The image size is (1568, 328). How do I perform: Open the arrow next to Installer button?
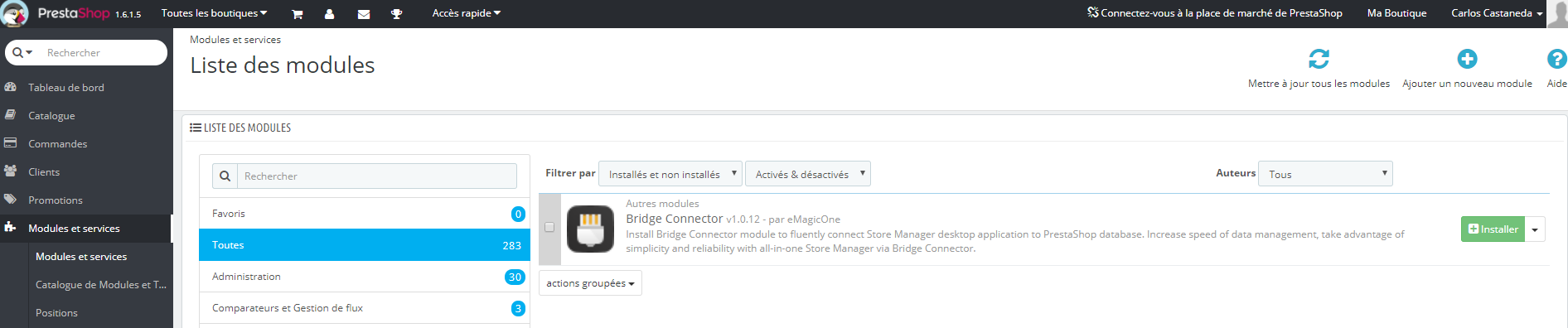click(1535, 229)
